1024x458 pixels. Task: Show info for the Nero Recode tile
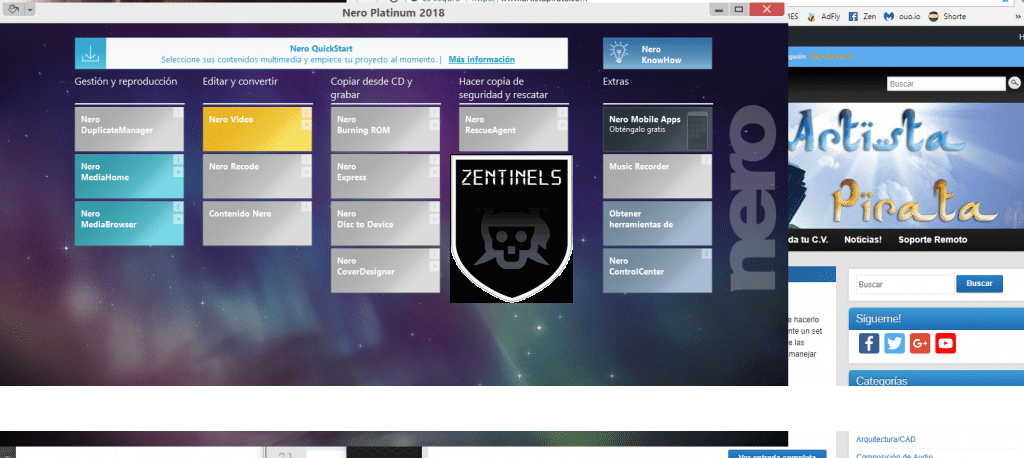[306, 160]
